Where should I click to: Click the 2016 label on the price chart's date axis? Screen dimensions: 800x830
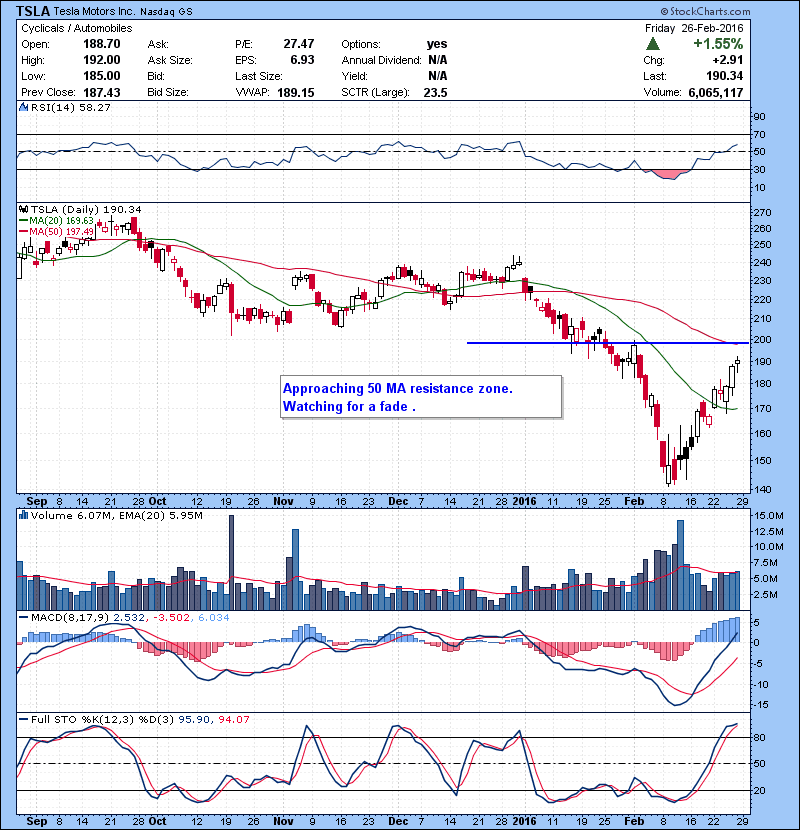coord(524,501)
